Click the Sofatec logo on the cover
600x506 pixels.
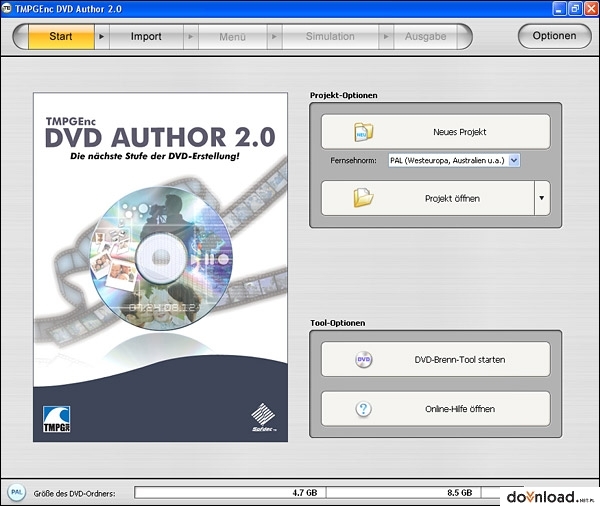[263, 417]
